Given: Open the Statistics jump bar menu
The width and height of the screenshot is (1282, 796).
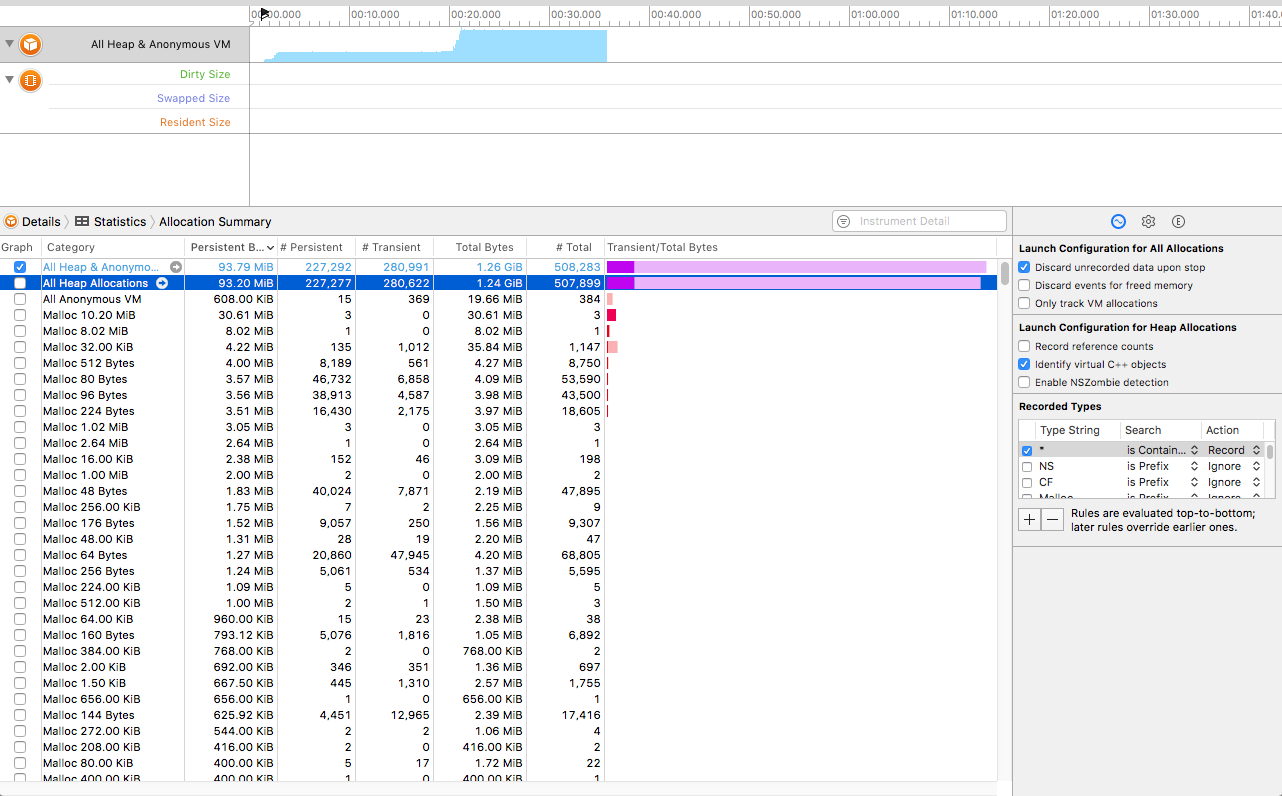Looking at the screenshot, I should click(120, 222).
